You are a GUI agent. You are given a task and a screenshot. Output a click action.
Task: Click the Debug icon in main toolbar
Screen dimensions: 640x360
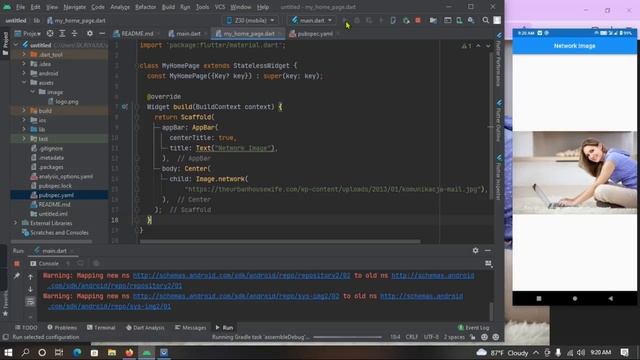point(357,20)
